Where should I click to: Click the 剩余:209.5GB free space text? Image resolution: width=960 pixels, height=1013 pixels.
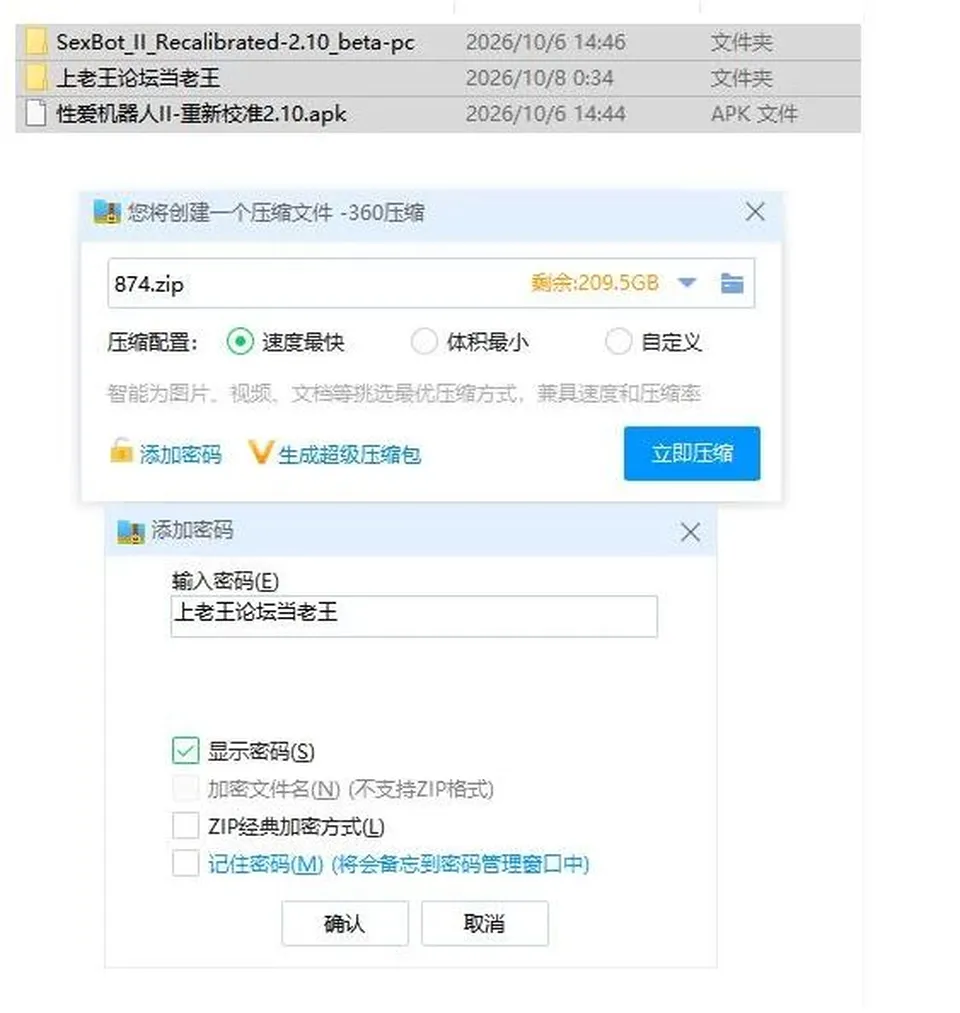pyautogui.click(x=595, y=282)
